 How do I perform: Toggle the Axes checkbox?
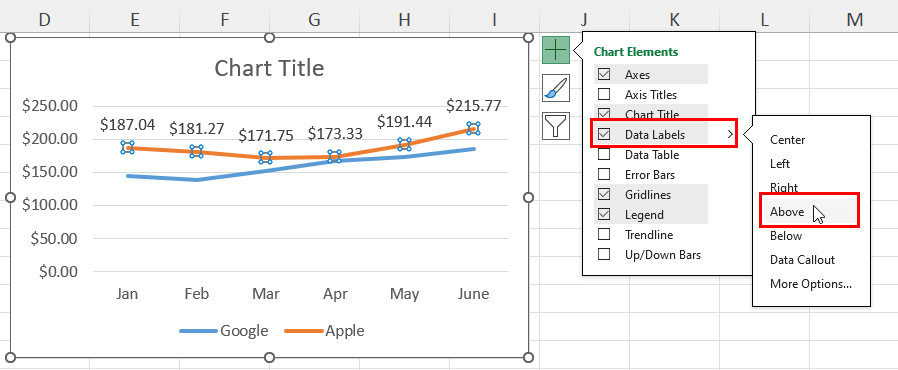coord(604,74)
